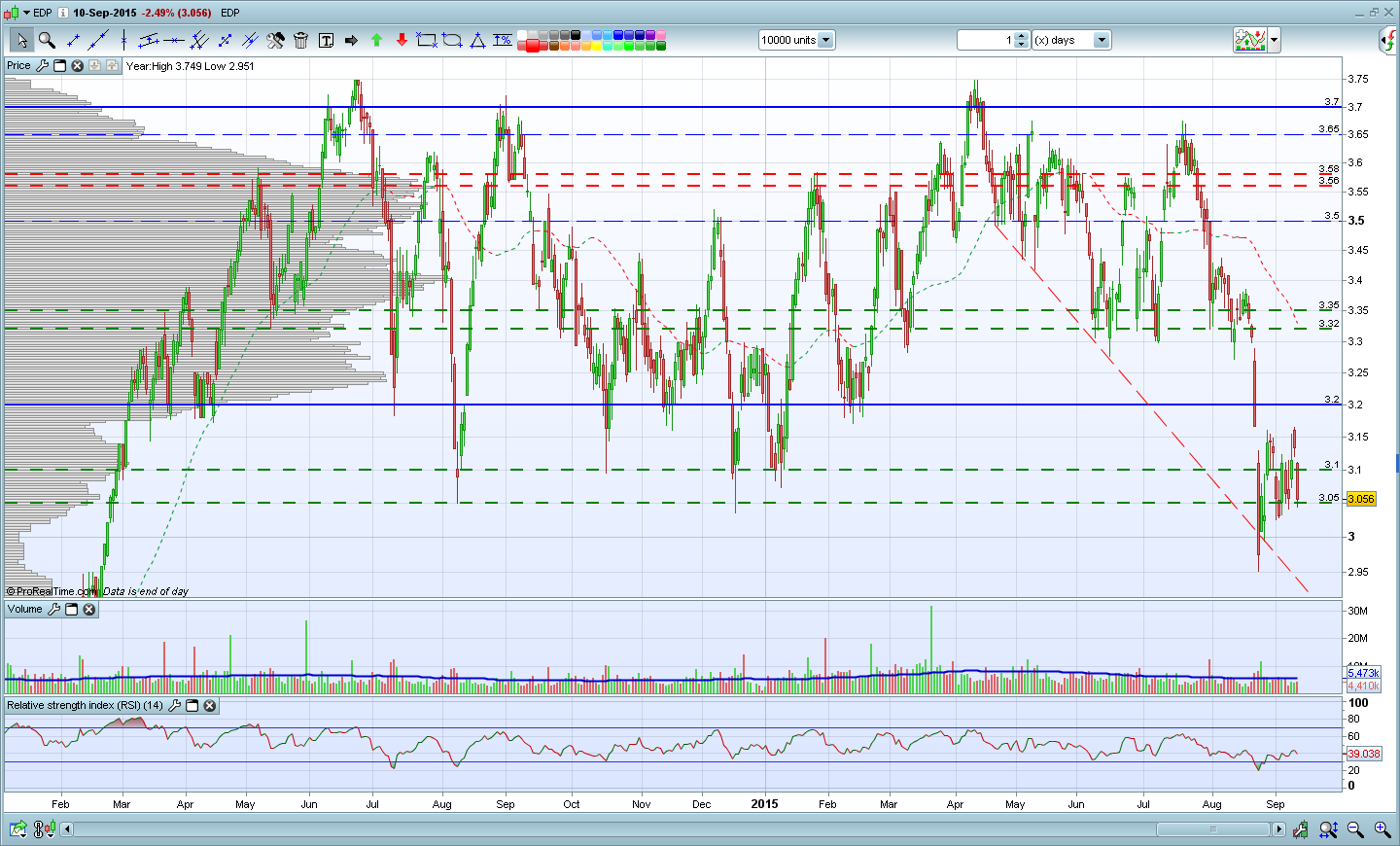Click the Year:High 3.749 Low 2.951 text
The image size is (1400, 846).
click(x=191, y=66)
